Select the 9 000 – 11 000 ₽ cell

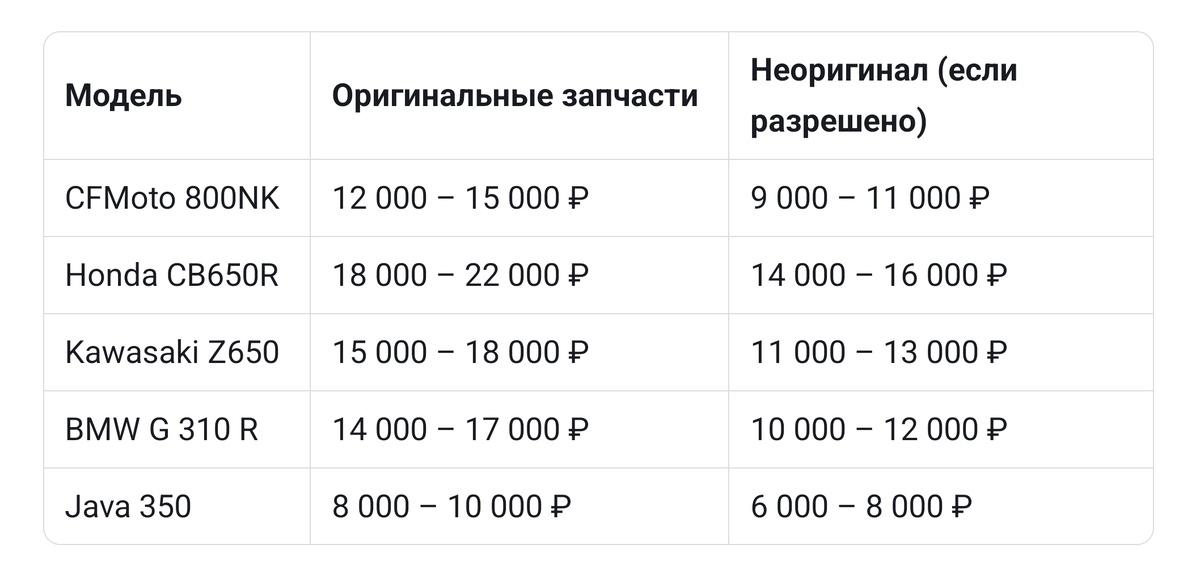[x=871, y=198]
